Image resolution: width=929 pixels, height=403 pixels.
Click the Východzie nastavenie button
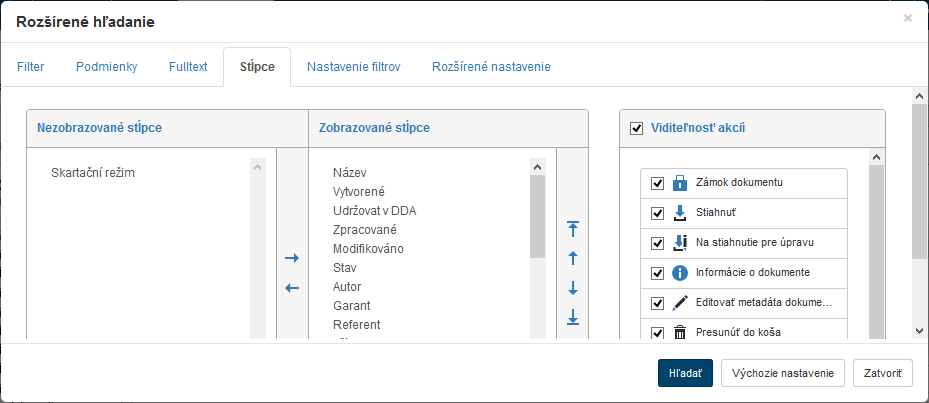[783, 373]
